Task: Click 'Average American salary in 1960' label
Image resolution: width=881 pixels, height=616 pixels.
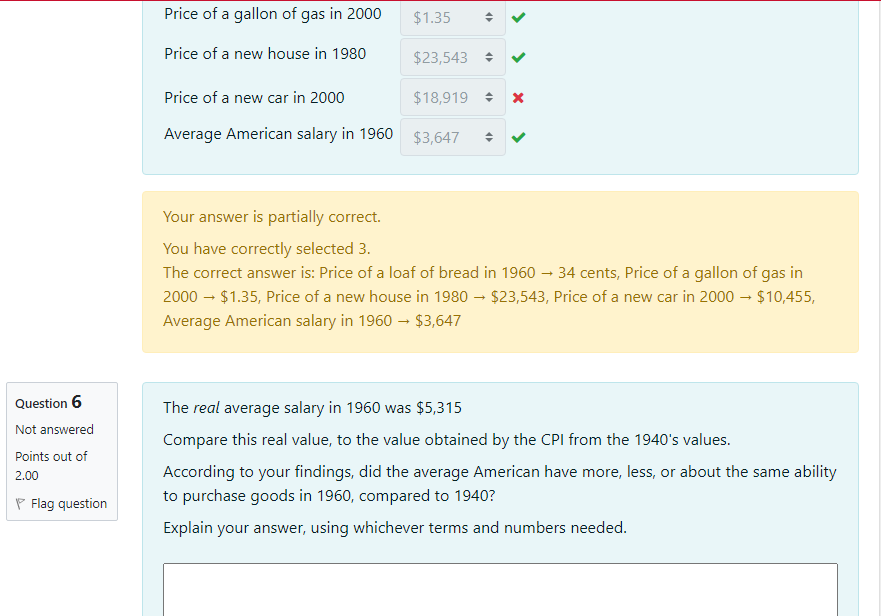Action: click(x=279, y=134)
